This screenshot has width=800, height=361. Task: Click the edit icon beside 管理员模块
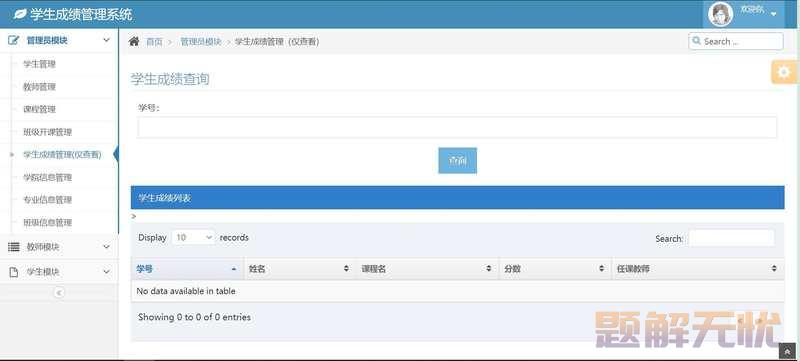click(14, 40)
